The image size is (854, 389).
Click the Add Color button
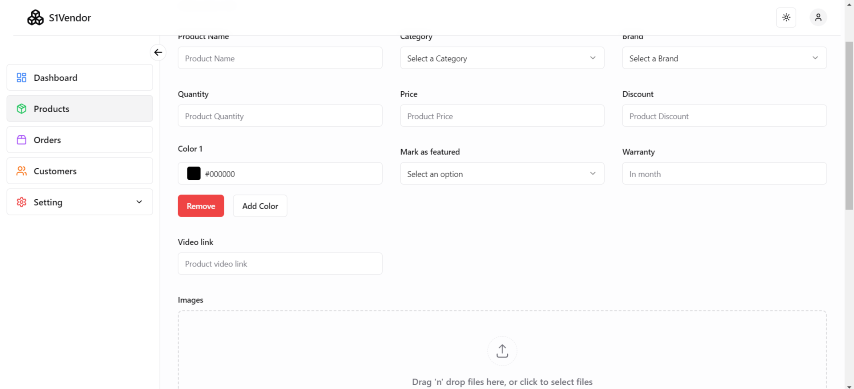260,206
